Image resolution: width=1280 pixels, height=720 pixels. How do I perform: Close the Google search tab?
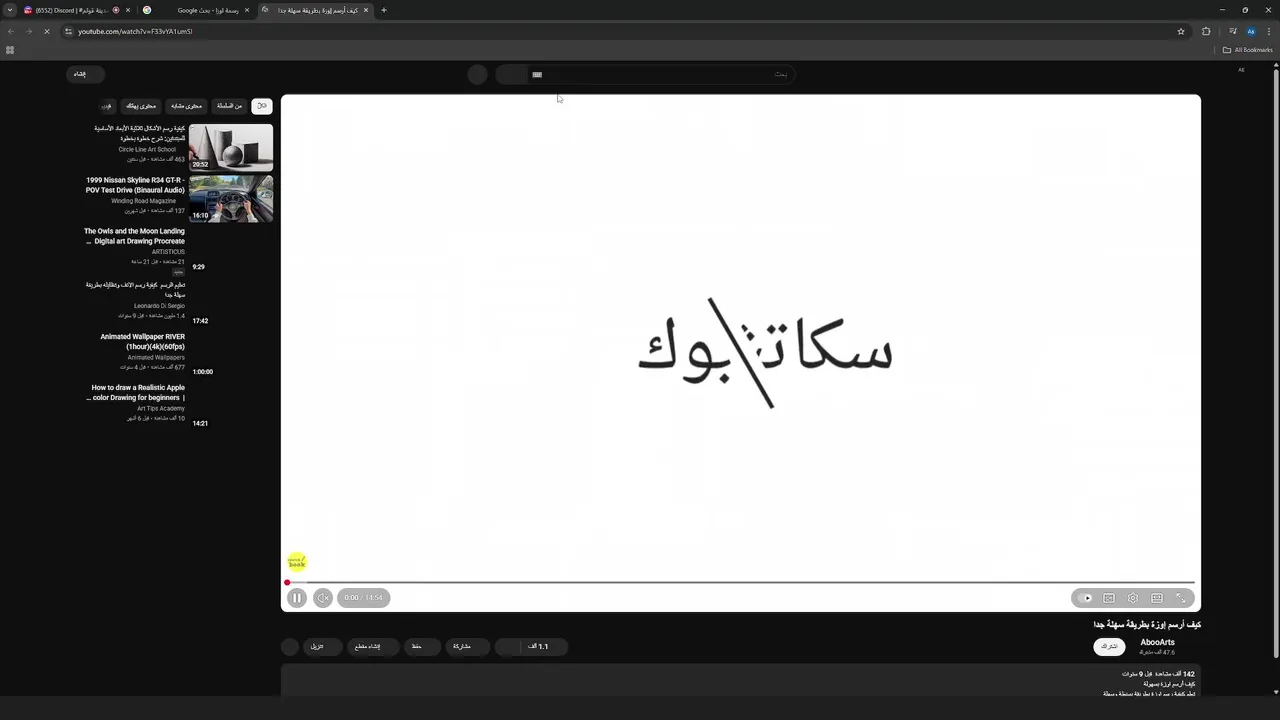click(x=247, y=10)
